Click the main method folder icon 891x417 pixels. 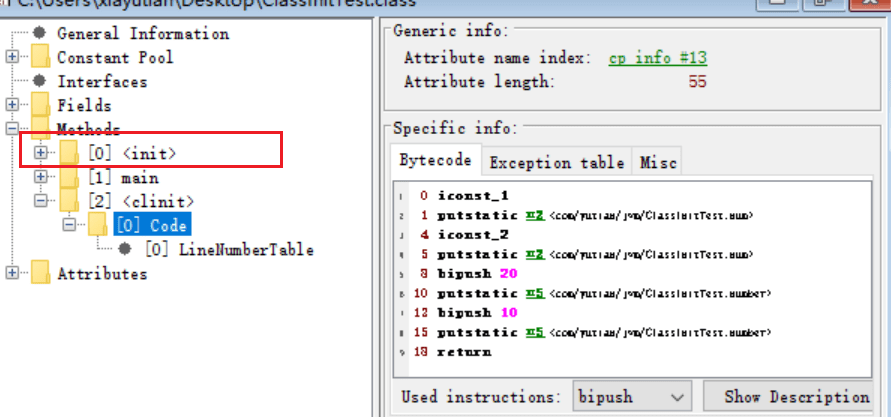69,177
